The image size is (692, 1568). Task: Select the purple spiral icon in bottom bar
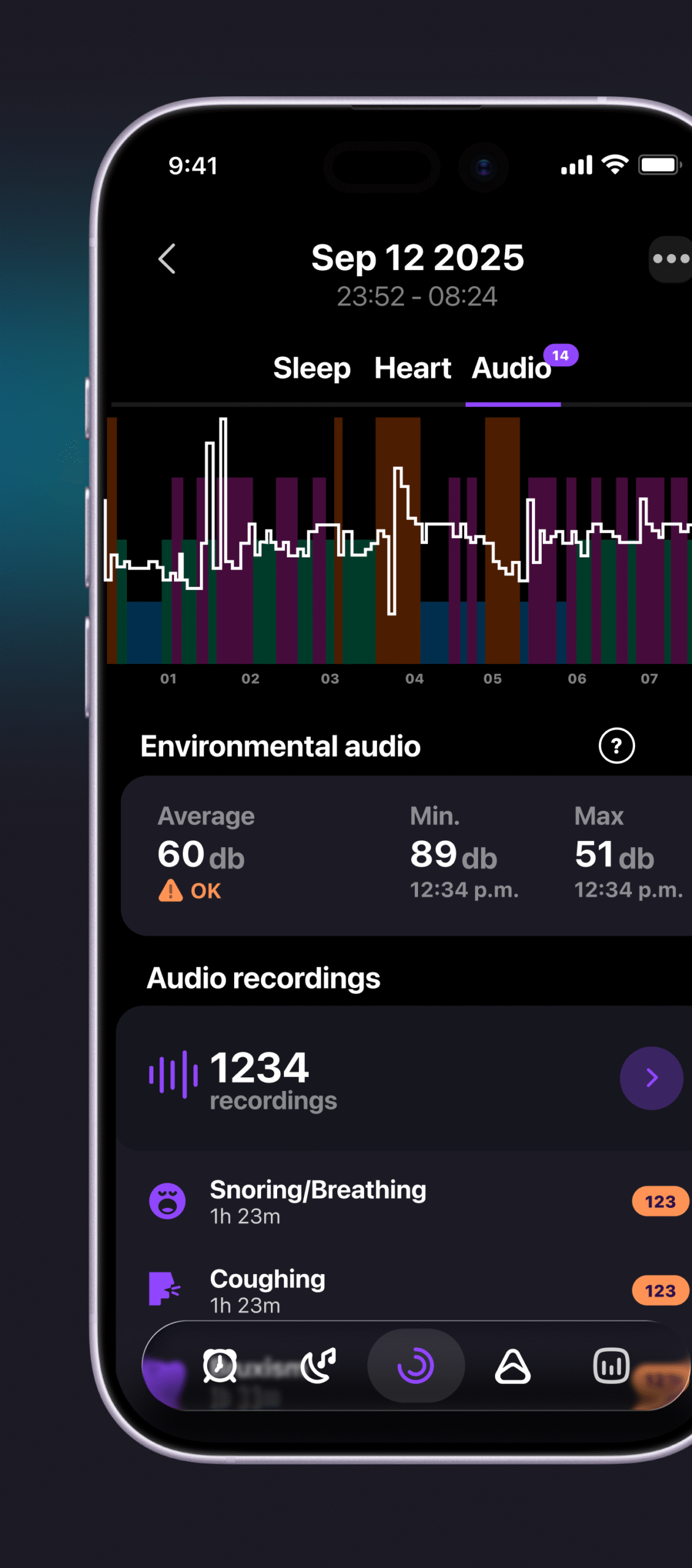(x=416, y=1365)
